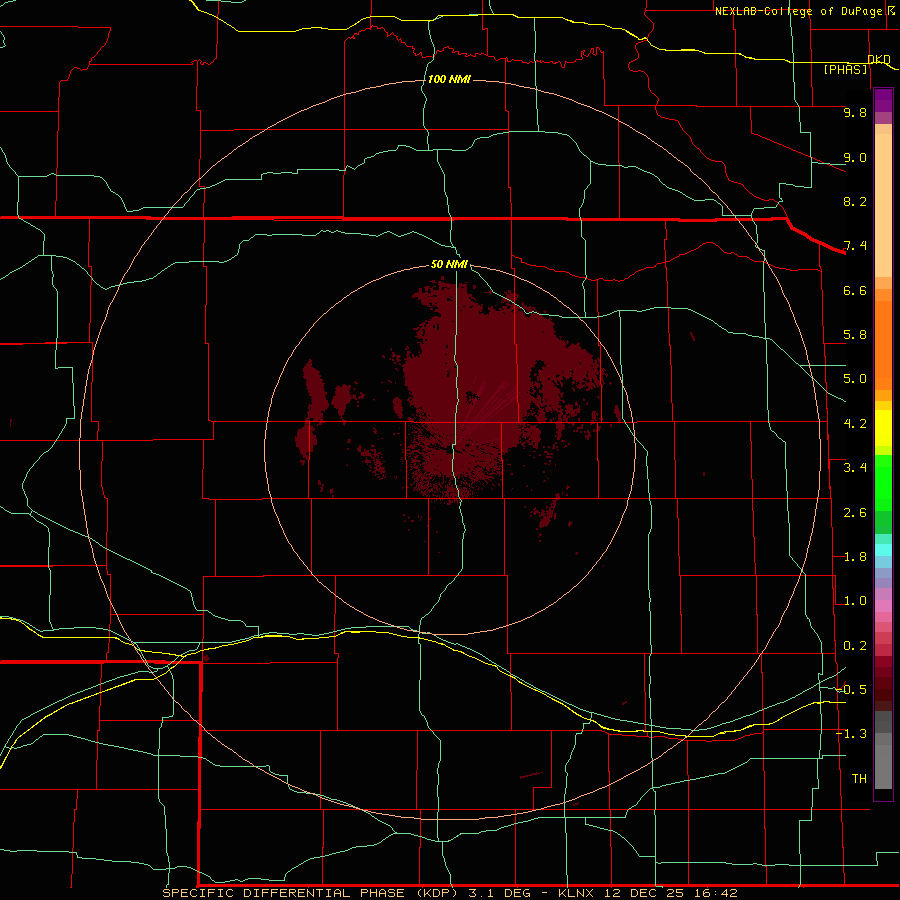
Task: Click the DKD product code label
Action: click(x=879, y=59)
